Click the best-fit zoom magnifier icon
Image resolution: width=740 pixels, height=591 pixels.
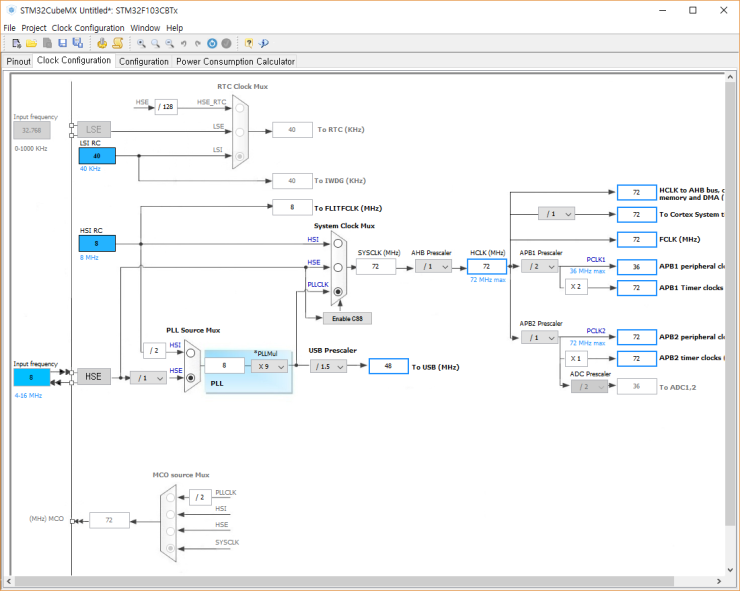[155, 43]
